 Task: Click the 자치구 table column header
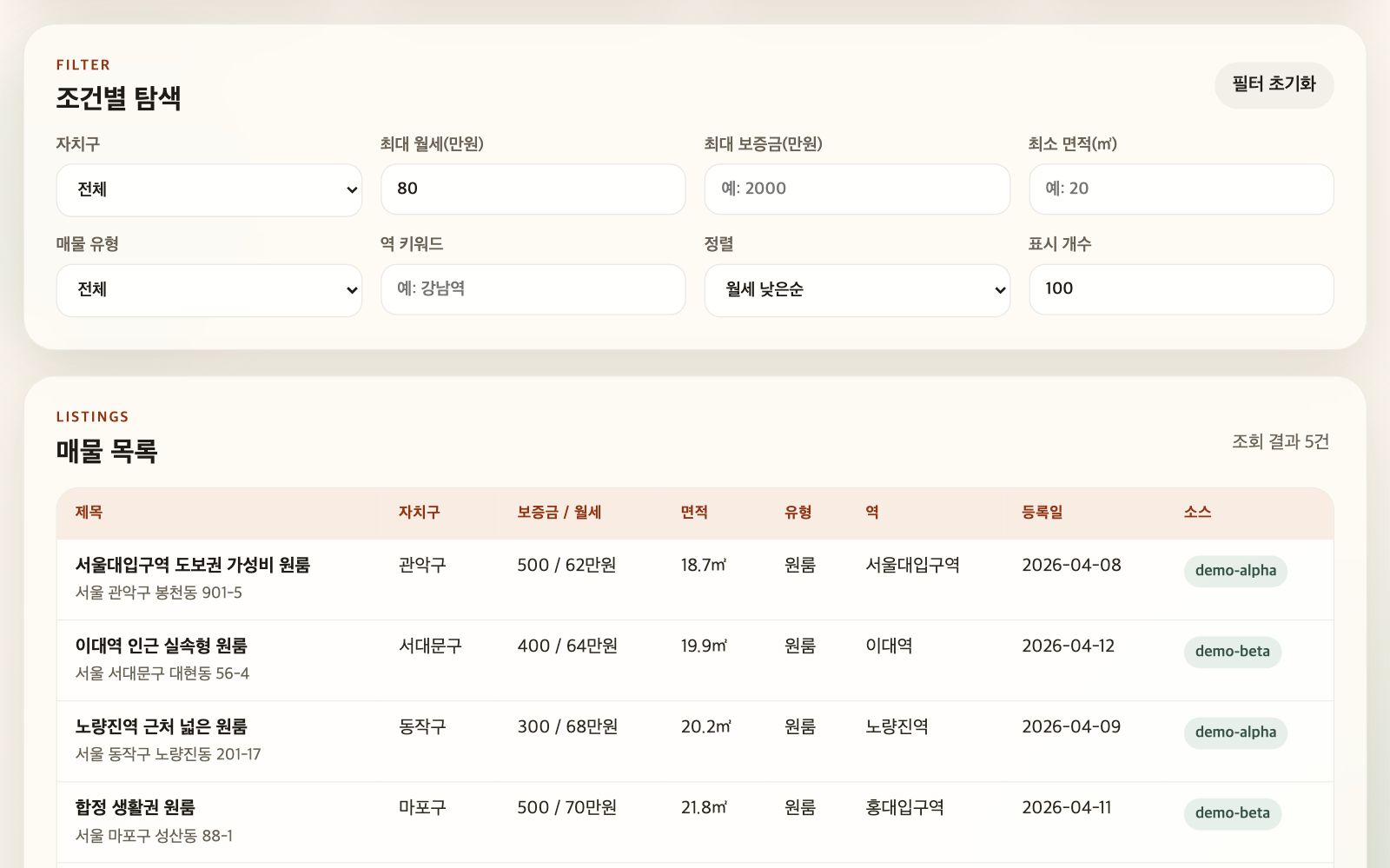coord(419,513)
